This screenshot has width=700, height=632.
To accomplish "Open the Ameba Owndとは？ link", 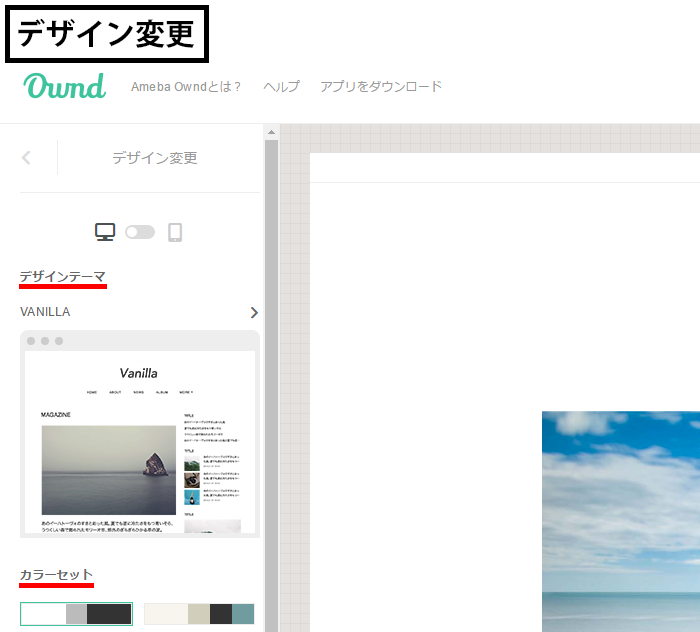I will coord(186,87).
